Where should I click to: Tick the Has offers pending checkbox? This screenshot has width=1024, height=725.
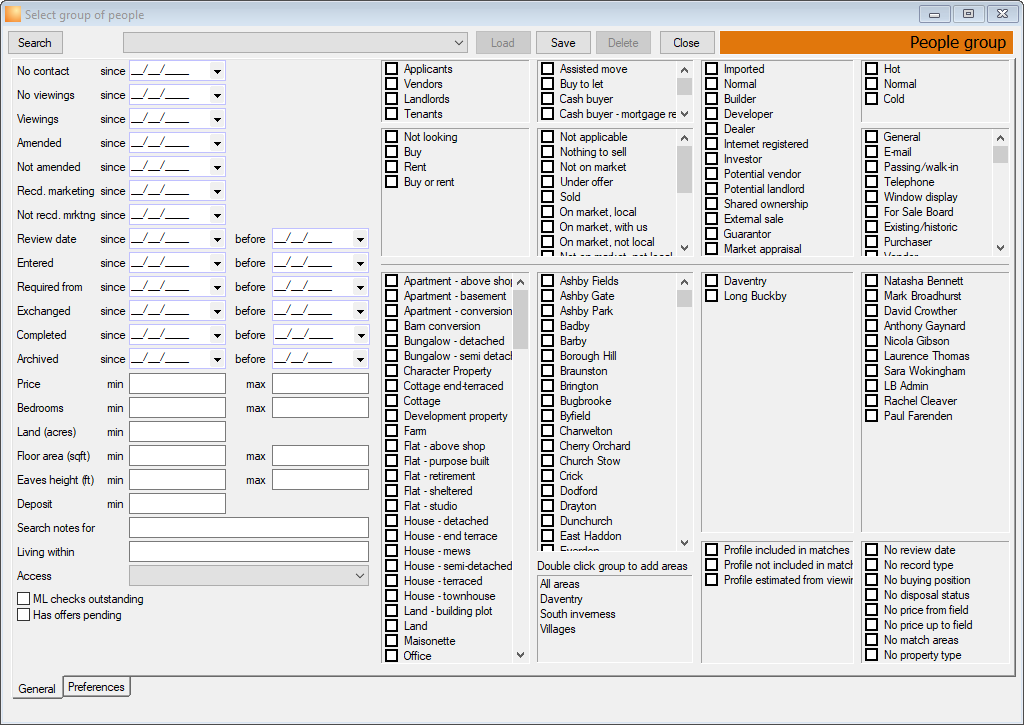[24, 615]
